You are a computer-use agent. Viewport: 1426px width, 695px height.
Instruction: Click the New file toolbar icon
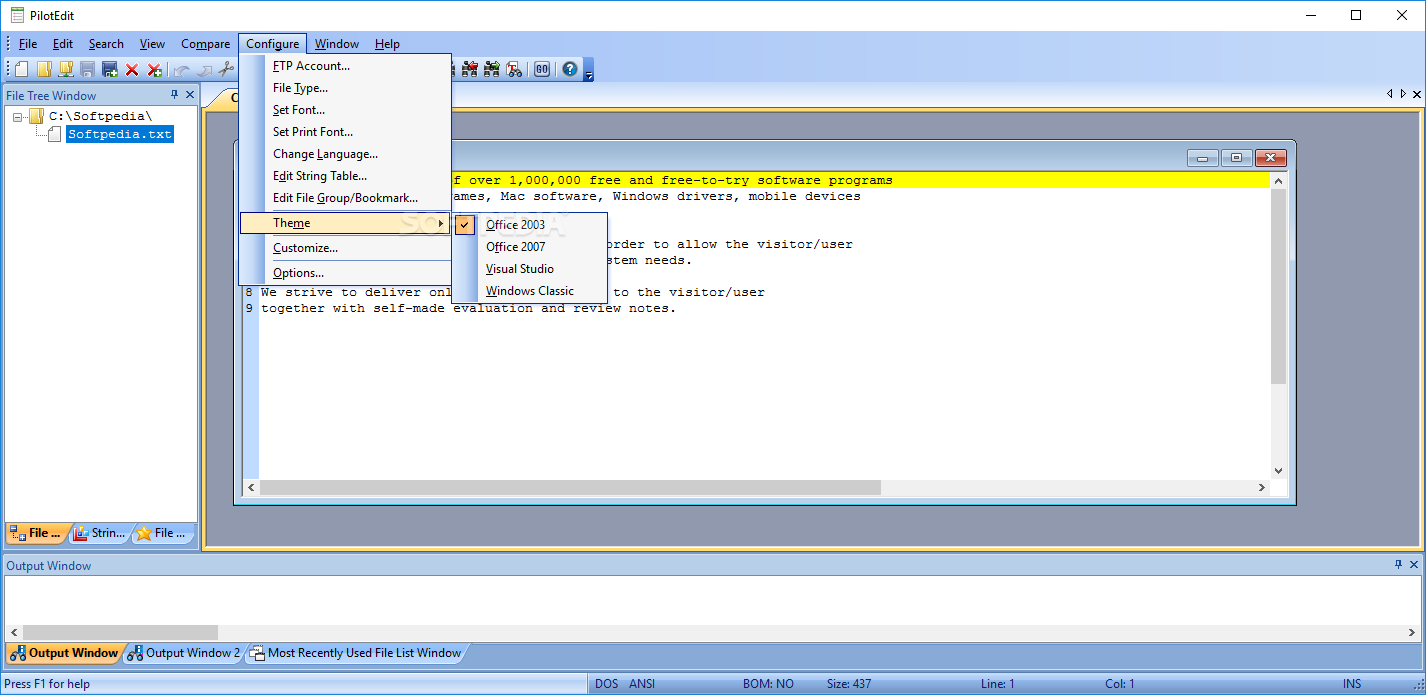pyautogui.click(x=21, y=69)
